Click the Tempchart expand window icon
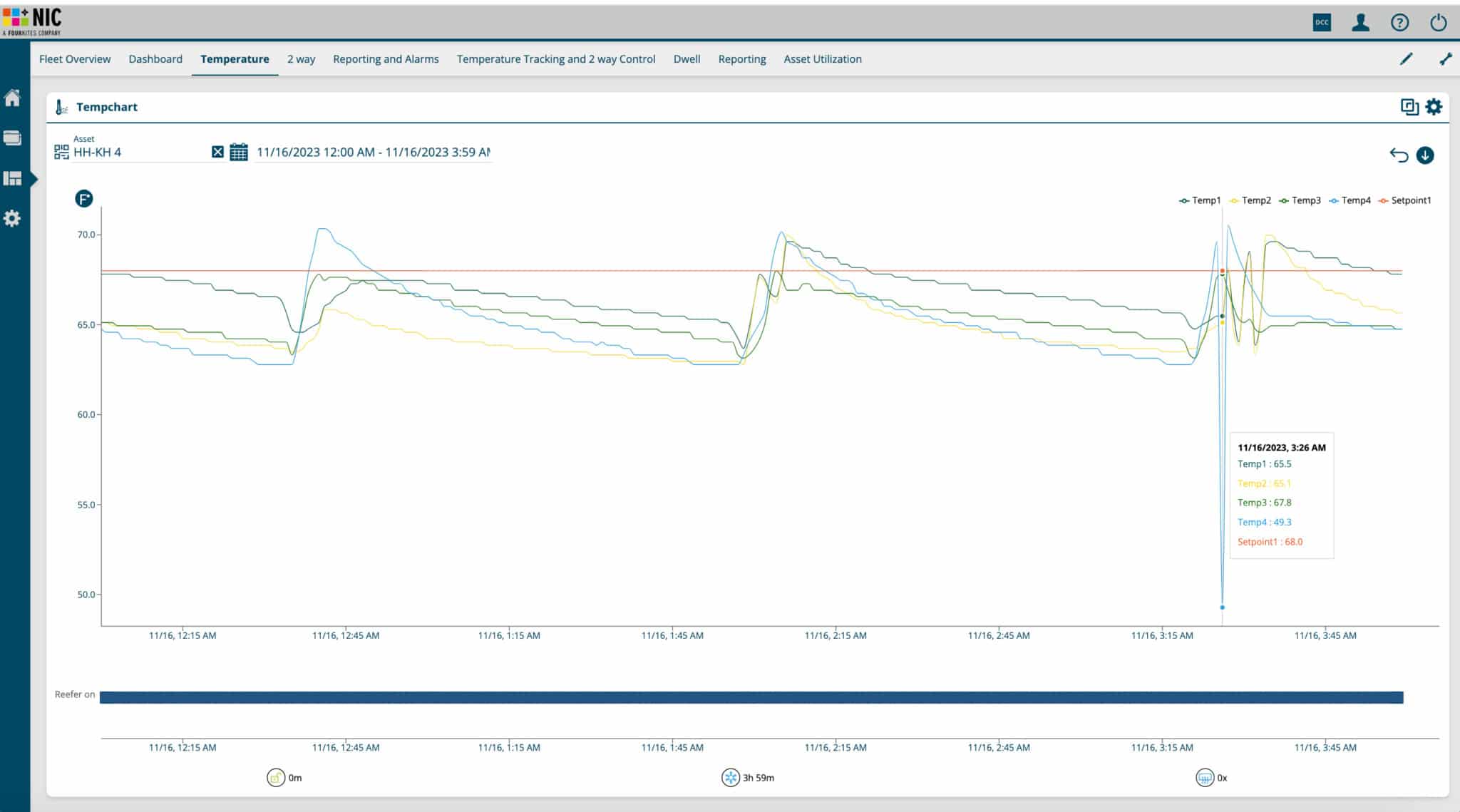Viewport: 1460px width, 812px height. pyautogui.click(x=1409, y=107)
